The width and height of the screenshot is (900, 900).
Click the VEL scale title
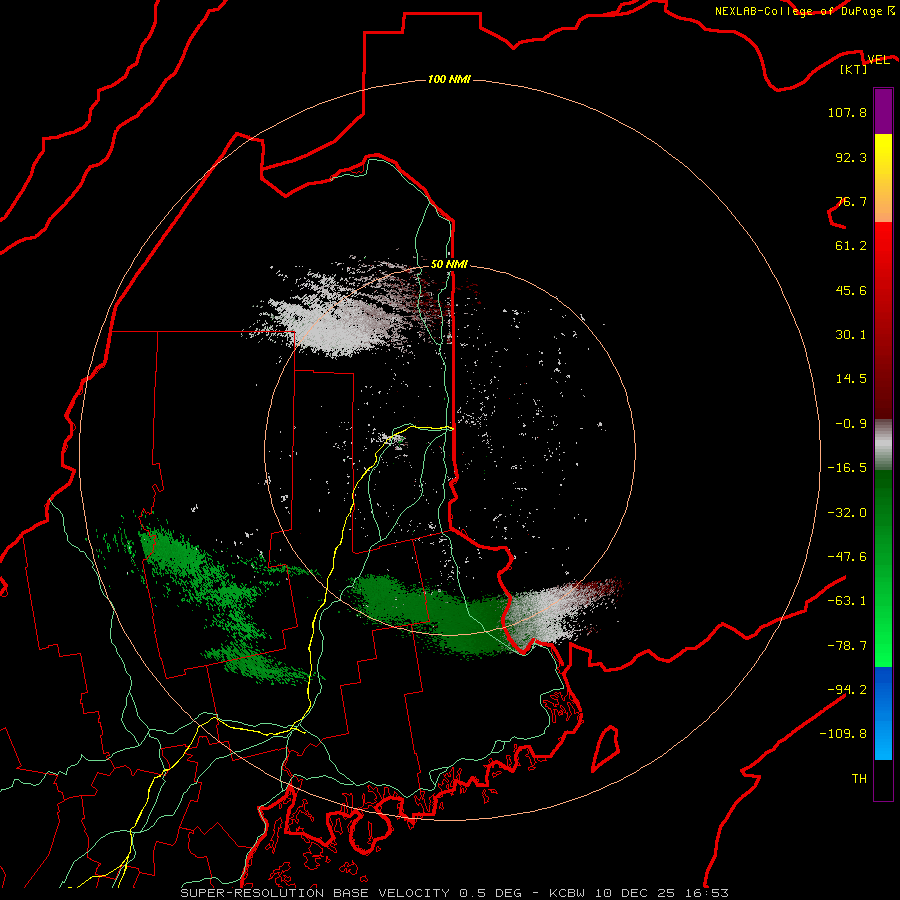point(878,60)
